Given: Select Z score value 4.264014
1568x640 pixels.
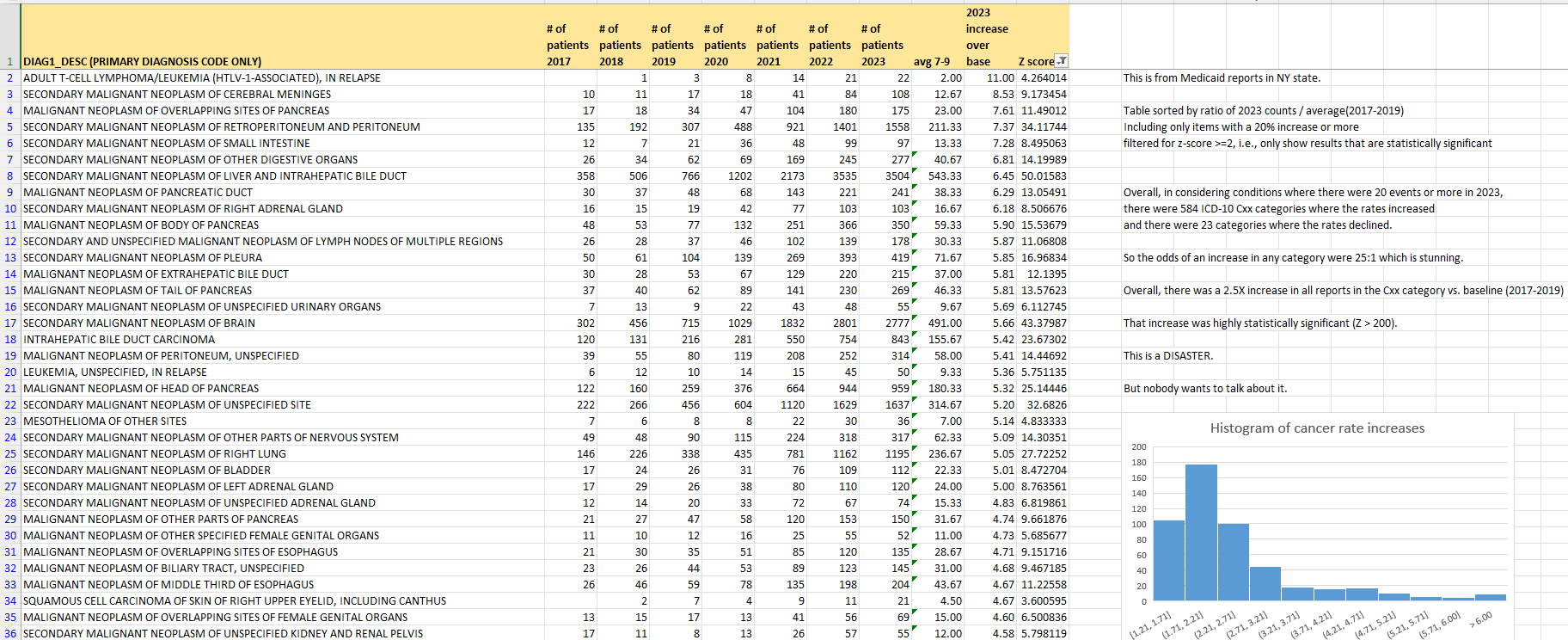Looking at the screenshot, I should [x=1043, y=78].
